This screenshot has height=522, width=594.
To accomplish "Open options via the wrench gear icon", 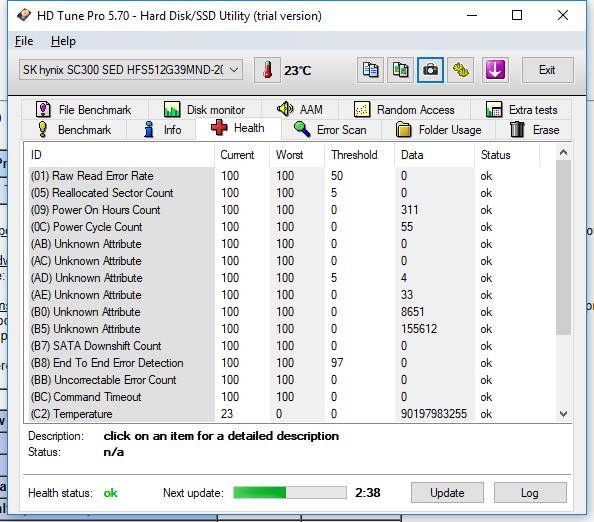I will (460, 70).
